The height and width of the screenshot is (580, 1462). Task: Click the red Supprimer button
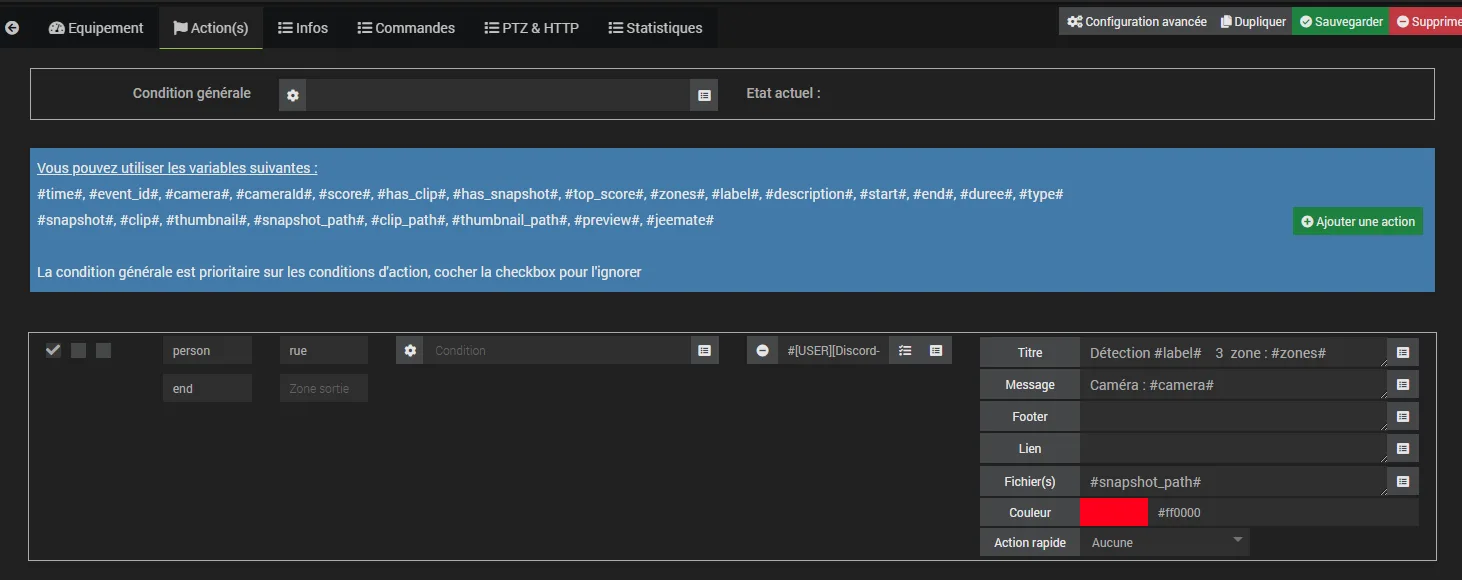pyautogui.click(x=1427, y=21)
